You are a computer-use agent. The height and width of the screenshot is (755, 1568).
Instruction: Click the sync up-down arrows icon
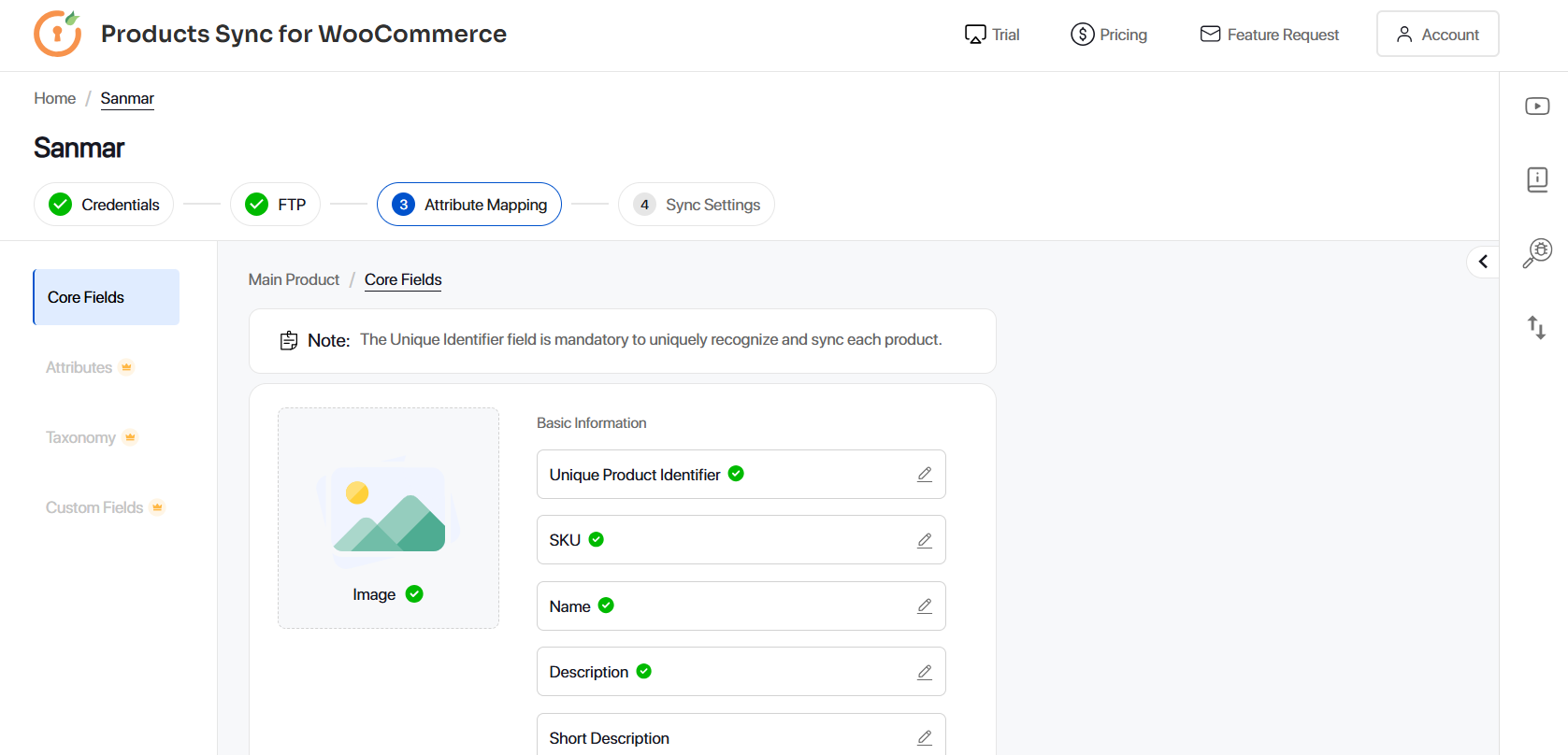tap(1536, 327)
